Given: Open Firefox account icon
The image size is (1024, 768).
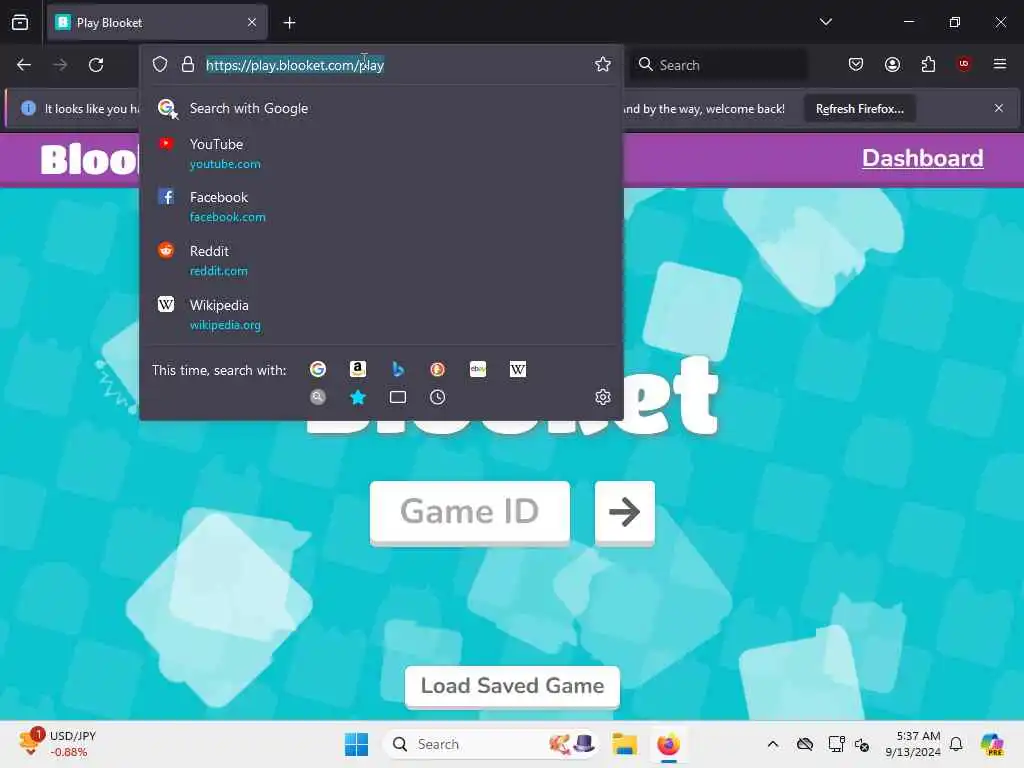Looking at the screenshot, I should coord(892,64).
